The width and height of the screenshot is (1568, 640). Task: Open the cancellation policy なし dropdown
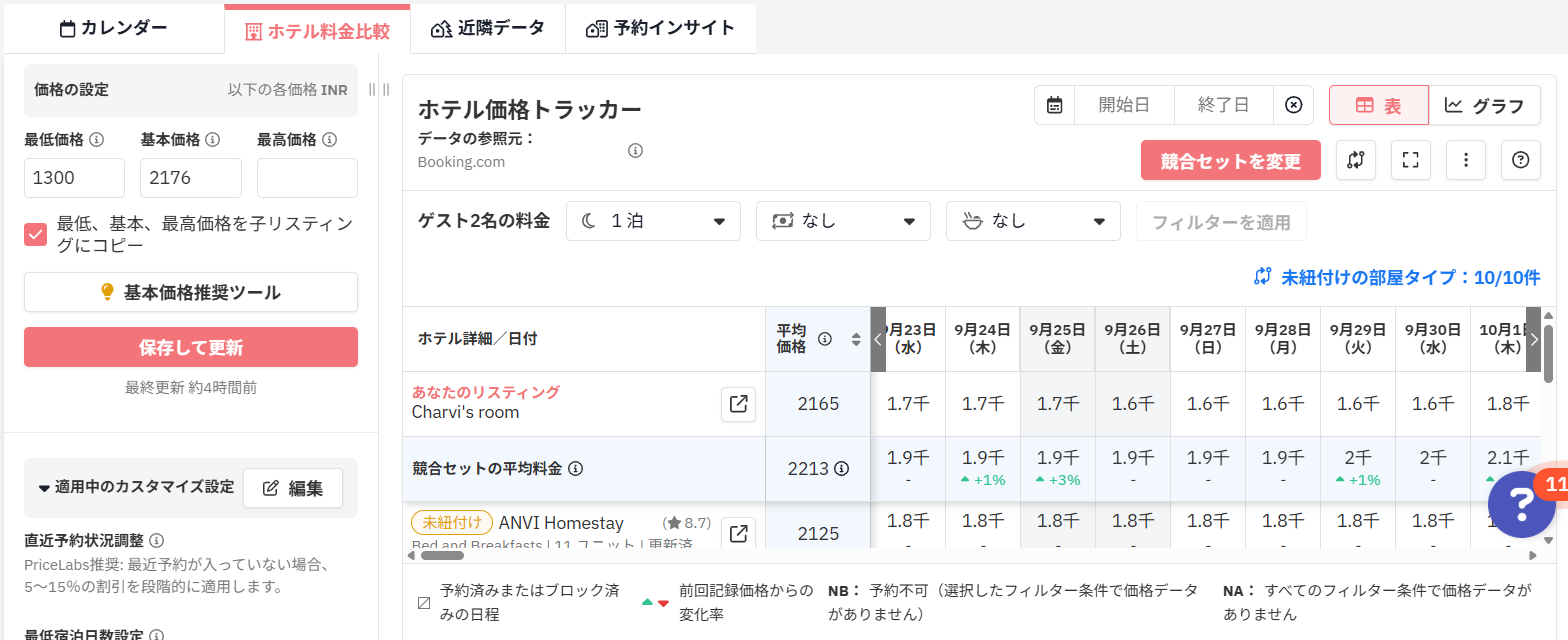(x=843, y=221)
